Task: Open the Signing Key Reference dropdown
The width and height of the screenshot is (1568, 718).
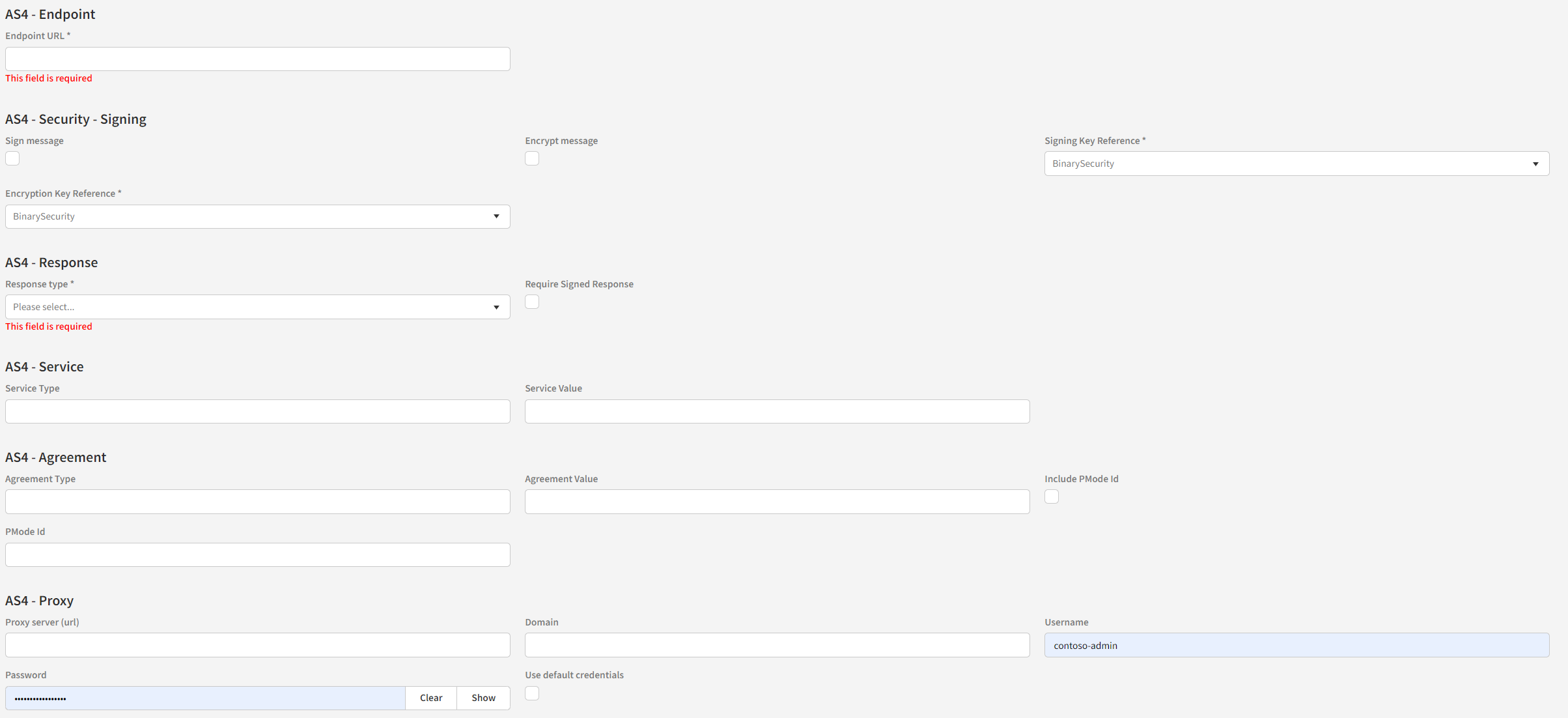Action: tap(1296, 164)
